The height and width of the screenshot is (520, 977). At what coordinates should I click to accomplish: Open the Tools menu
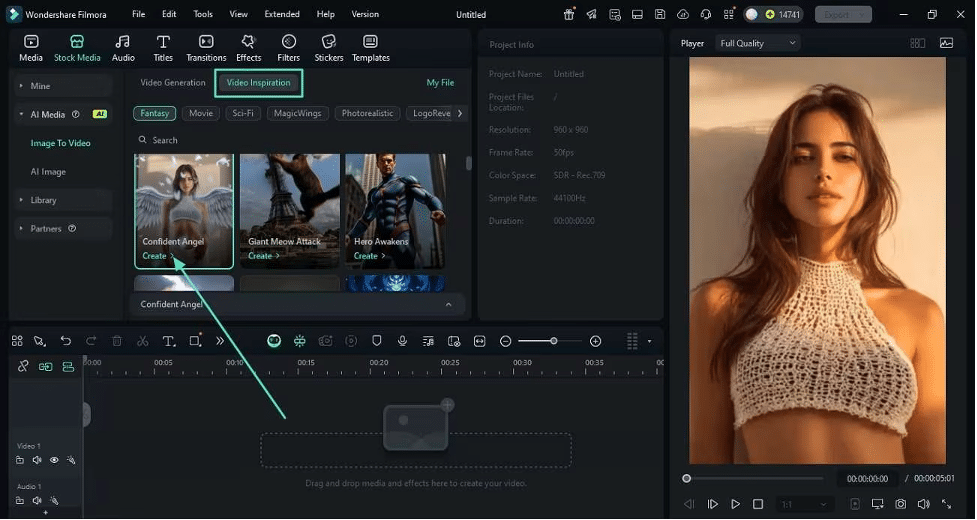[x=203, y=14]
